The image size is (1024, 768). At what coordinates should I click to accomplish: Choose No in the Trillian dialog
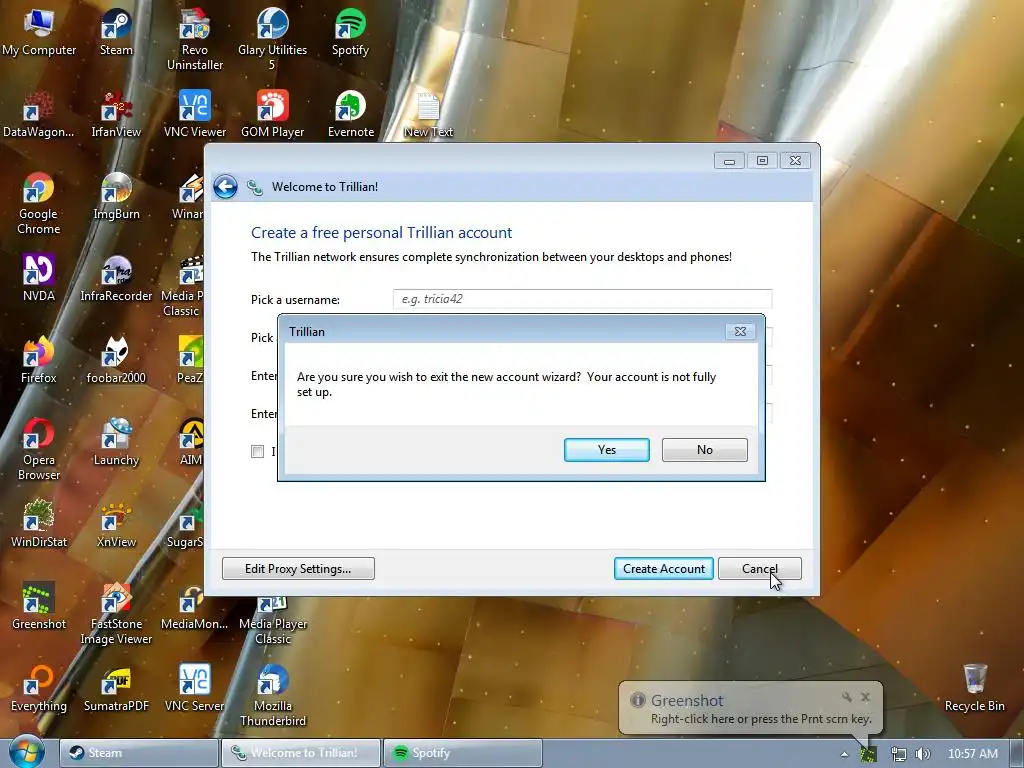tap(704, 450)
